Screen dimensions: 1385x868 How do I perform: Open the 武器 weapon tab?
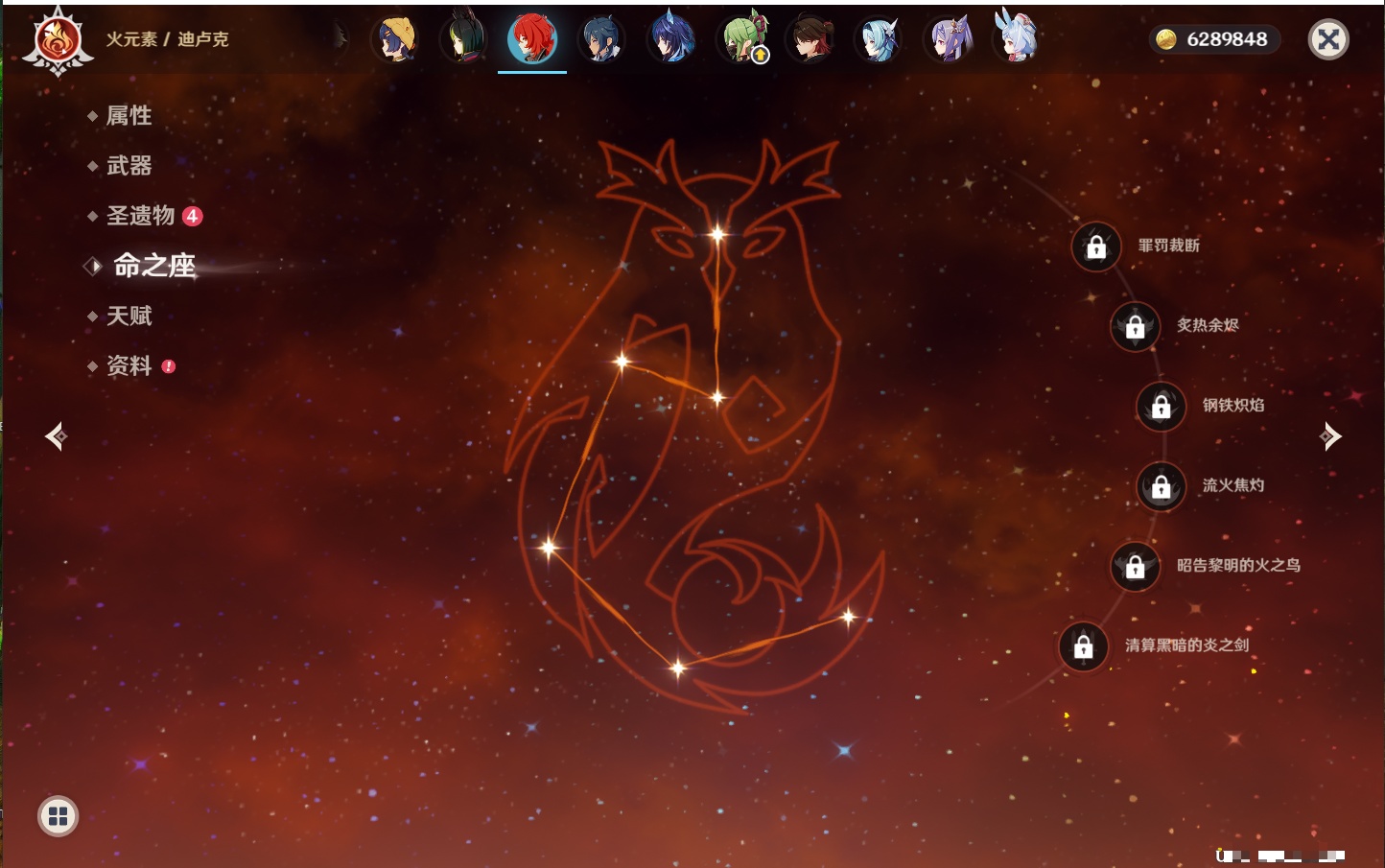point(129,166)
